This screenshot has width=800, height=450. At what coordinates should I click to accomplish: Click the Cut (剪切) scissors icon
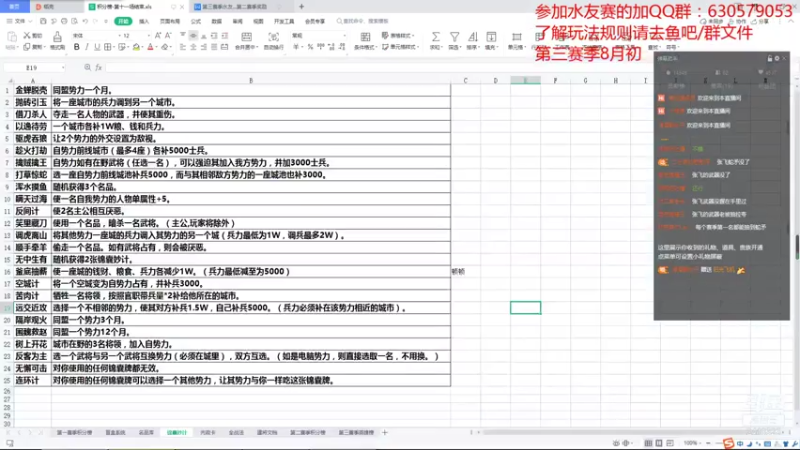(x=27, y=35)
